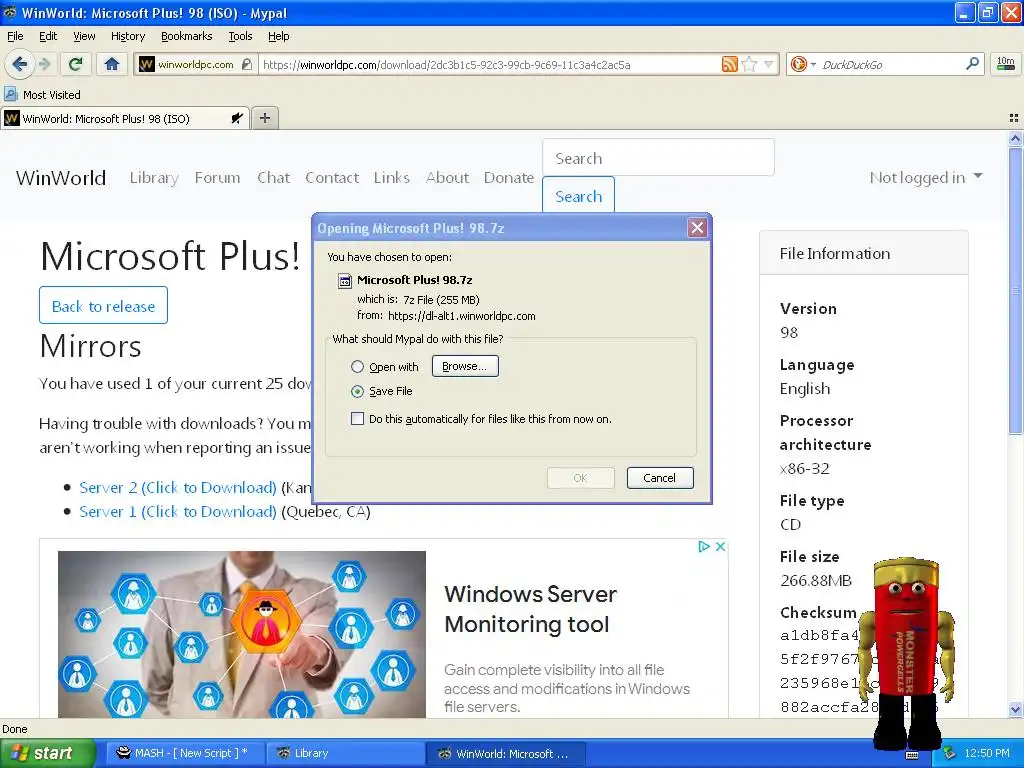Click the Browse... button in the dialog

point(465,366)
